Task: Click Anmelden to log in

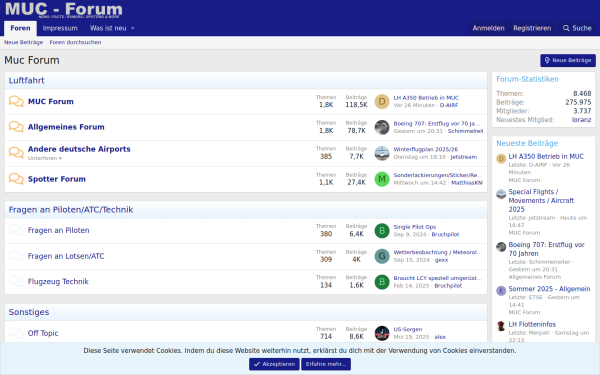Action: (x=488, y=28)
